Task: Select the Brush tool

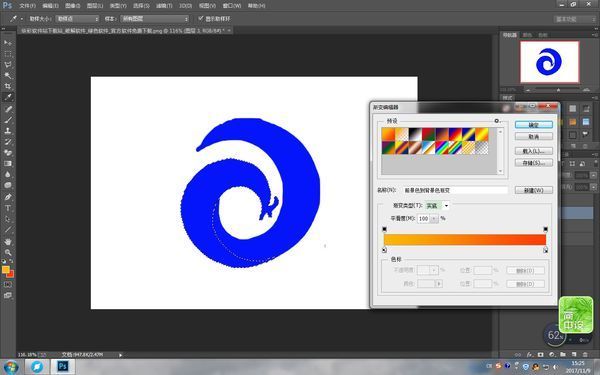Action: (8, 120)
